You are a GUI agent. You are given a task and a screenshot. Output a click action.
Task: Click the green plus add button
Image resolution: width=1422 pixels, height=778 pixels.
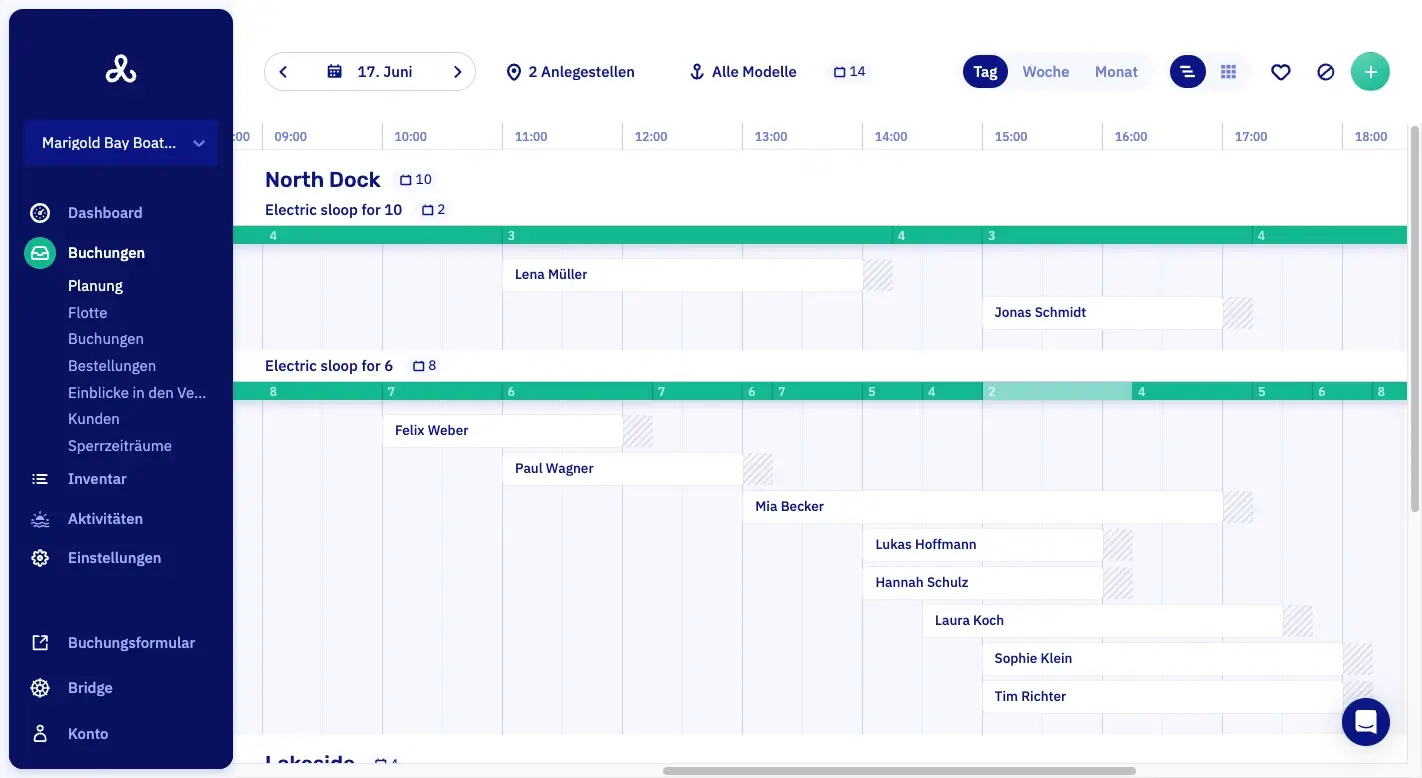tap(1370, 72)
